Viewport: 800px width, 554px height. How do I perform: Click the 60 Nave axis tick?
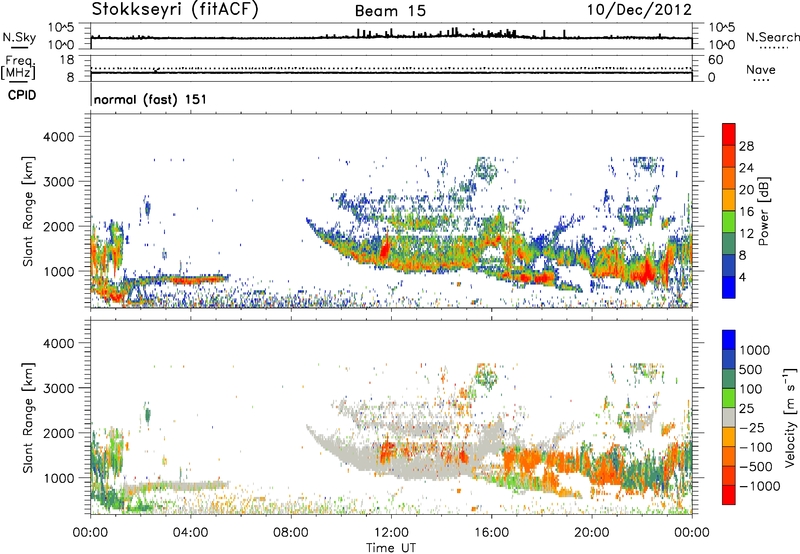[715, 60]
